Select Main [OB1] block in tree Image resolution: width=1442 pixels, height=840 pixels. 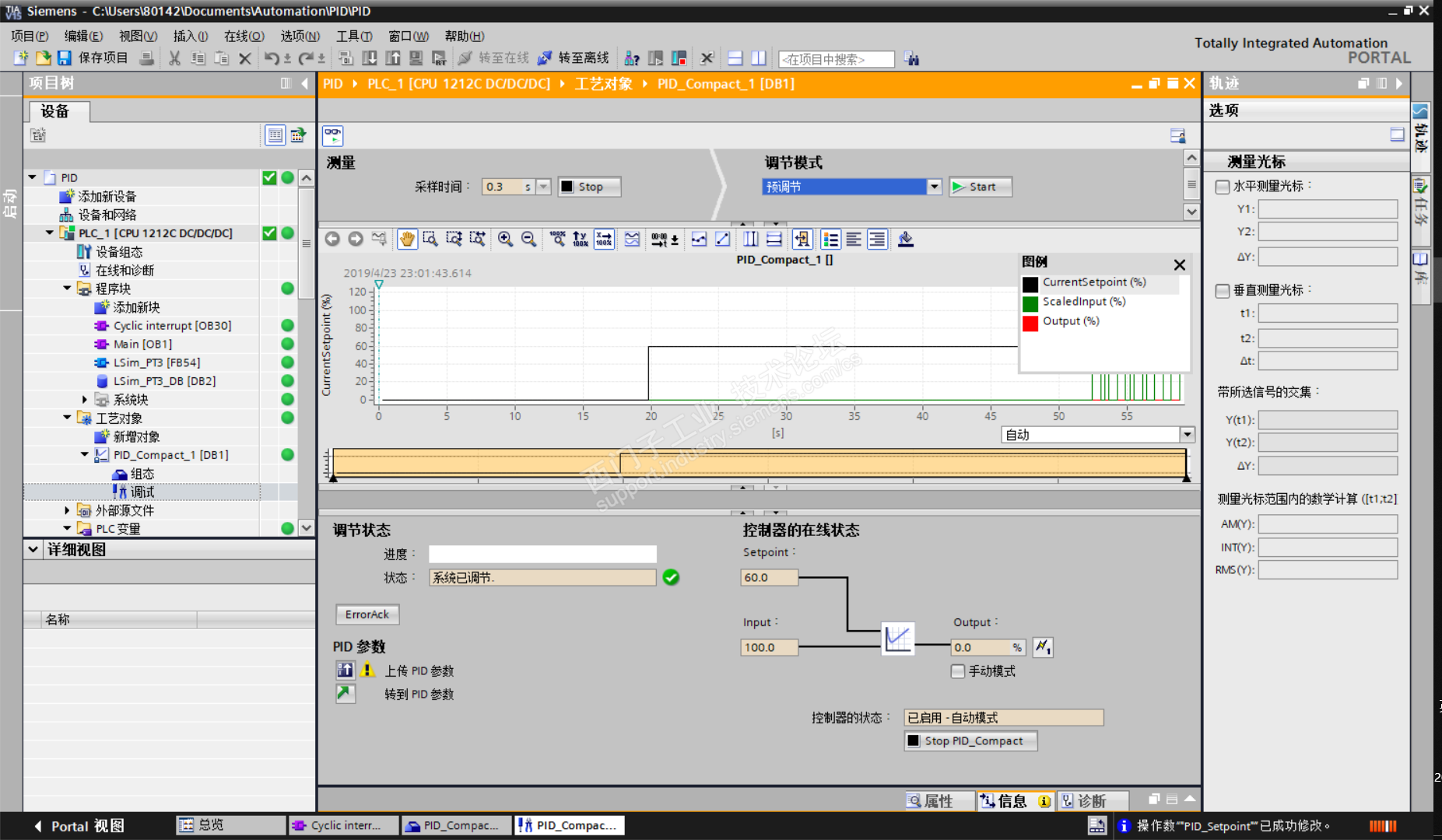(x=142, y=344)
